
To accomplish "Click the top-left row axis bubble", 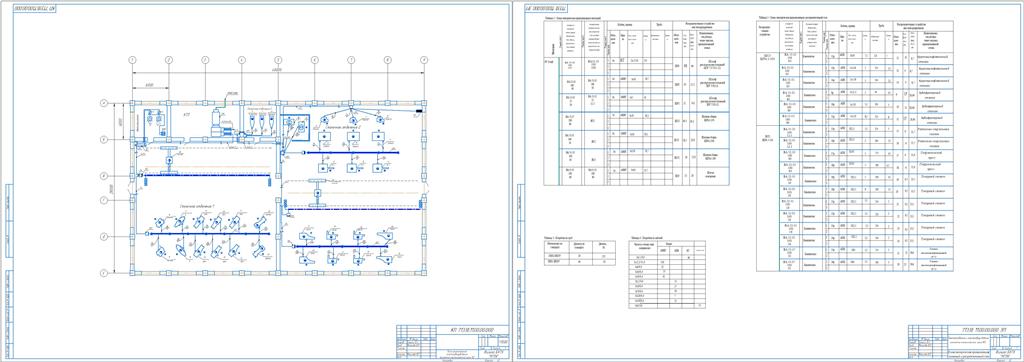I will point(103,103).
